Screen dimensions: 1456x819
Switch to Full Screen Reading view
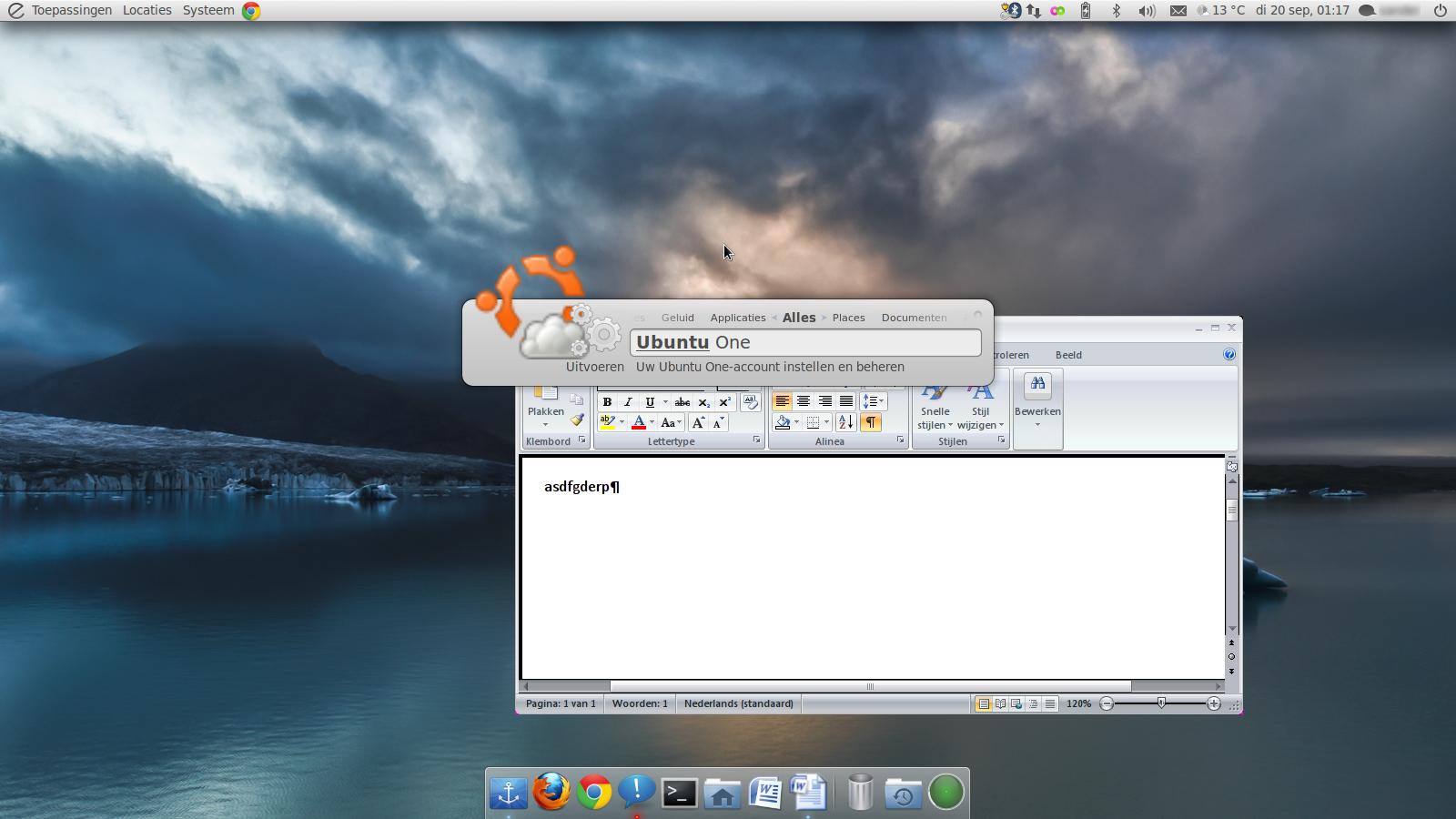(1000, 703)
